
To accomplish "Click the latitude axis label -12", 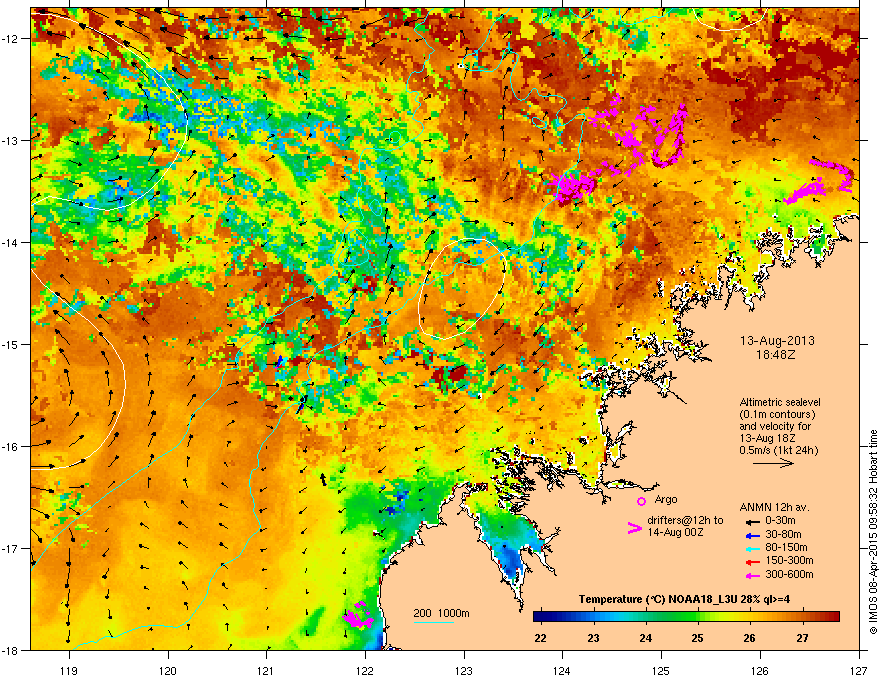I will click(12, 39).
